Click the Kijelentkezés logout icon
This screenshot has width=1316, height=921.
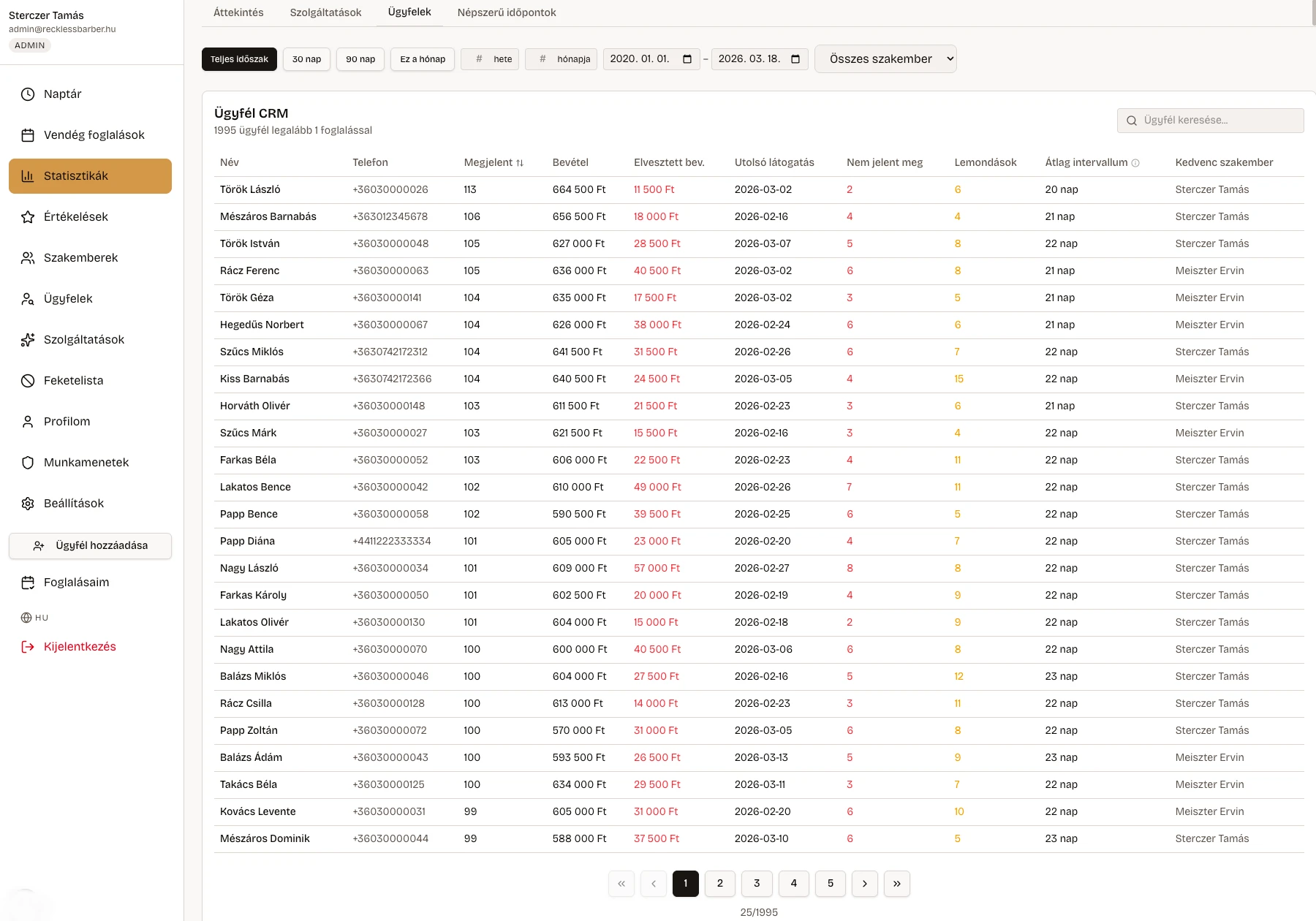[28, 647]
